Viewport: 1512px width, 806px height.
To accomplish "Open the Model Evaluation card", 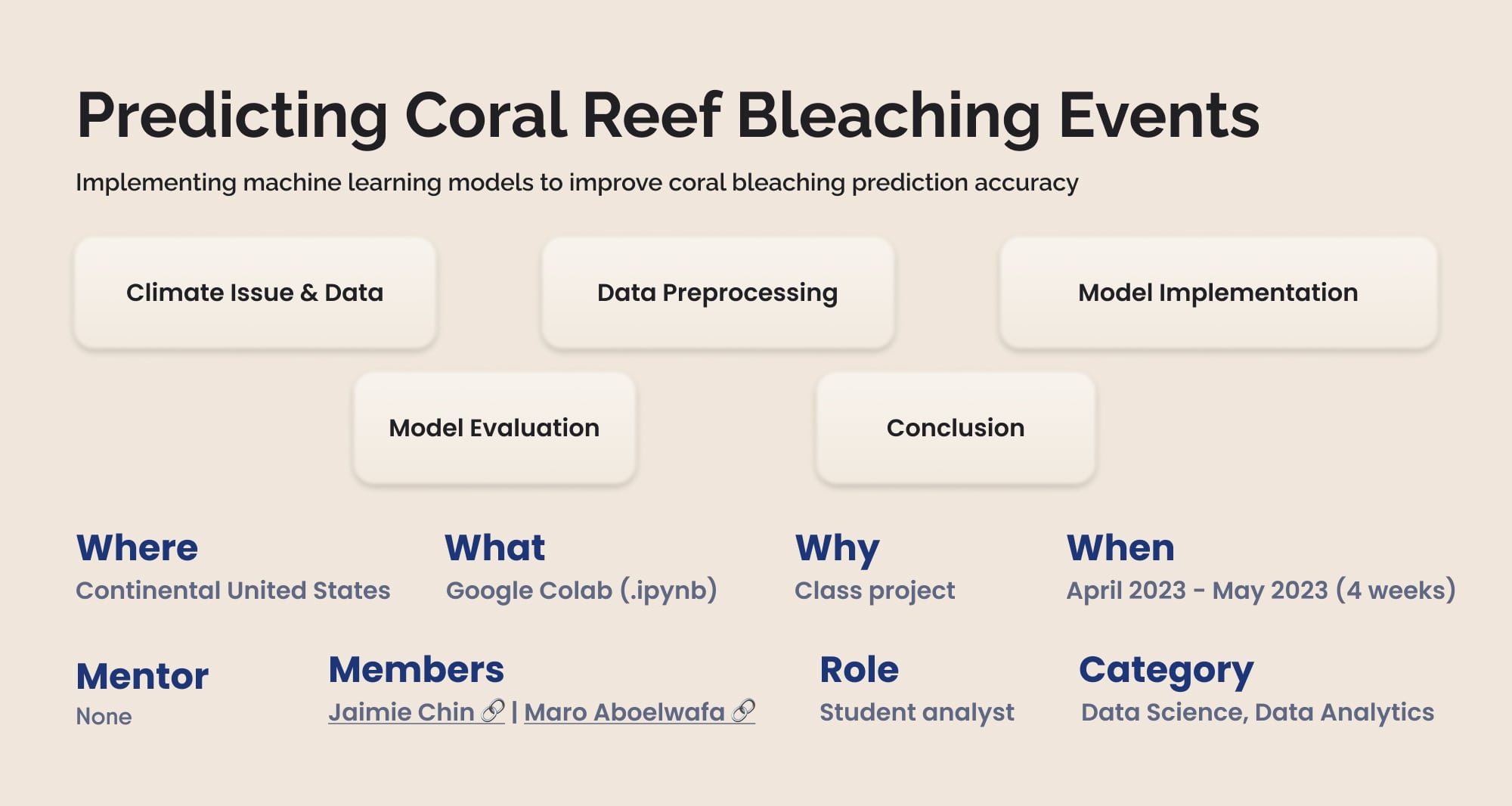I will pos(494,428).
